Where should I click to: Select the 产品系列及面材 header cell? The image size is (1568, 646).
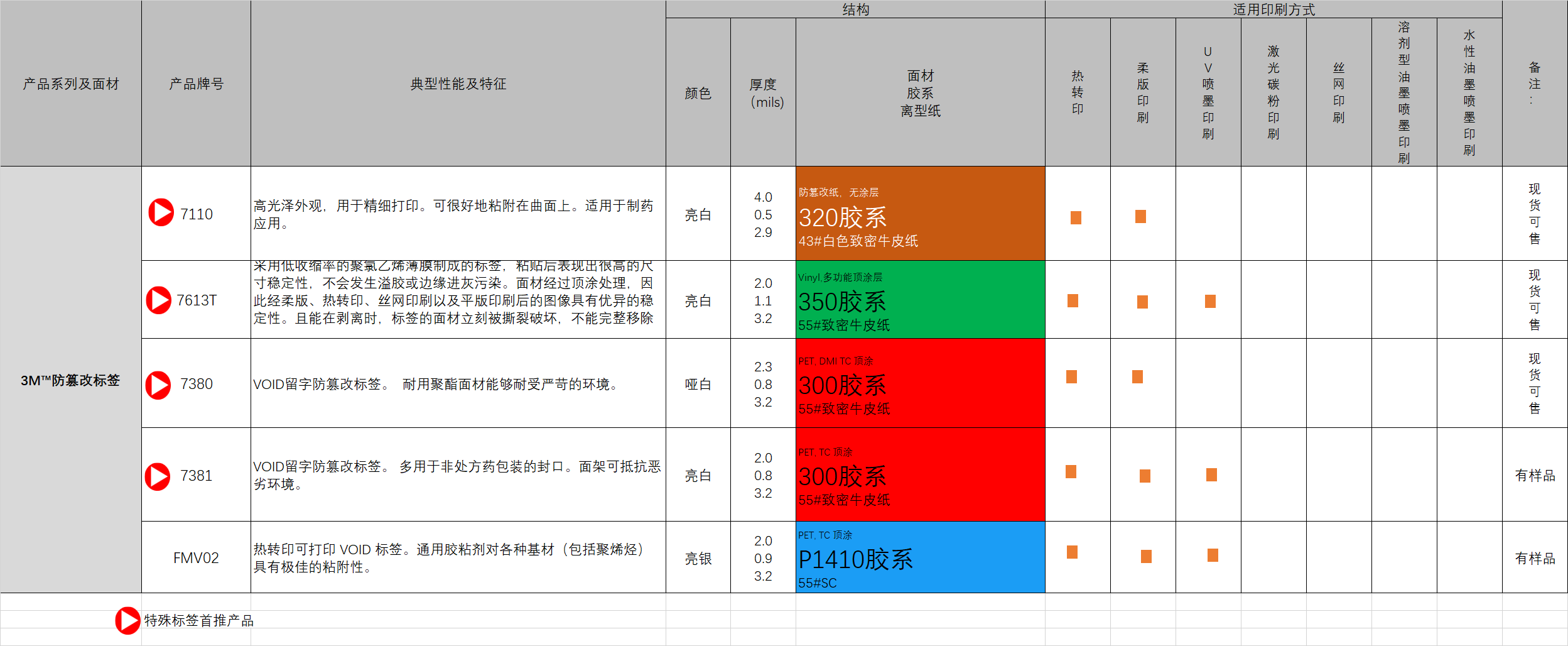tap(71, 84)
